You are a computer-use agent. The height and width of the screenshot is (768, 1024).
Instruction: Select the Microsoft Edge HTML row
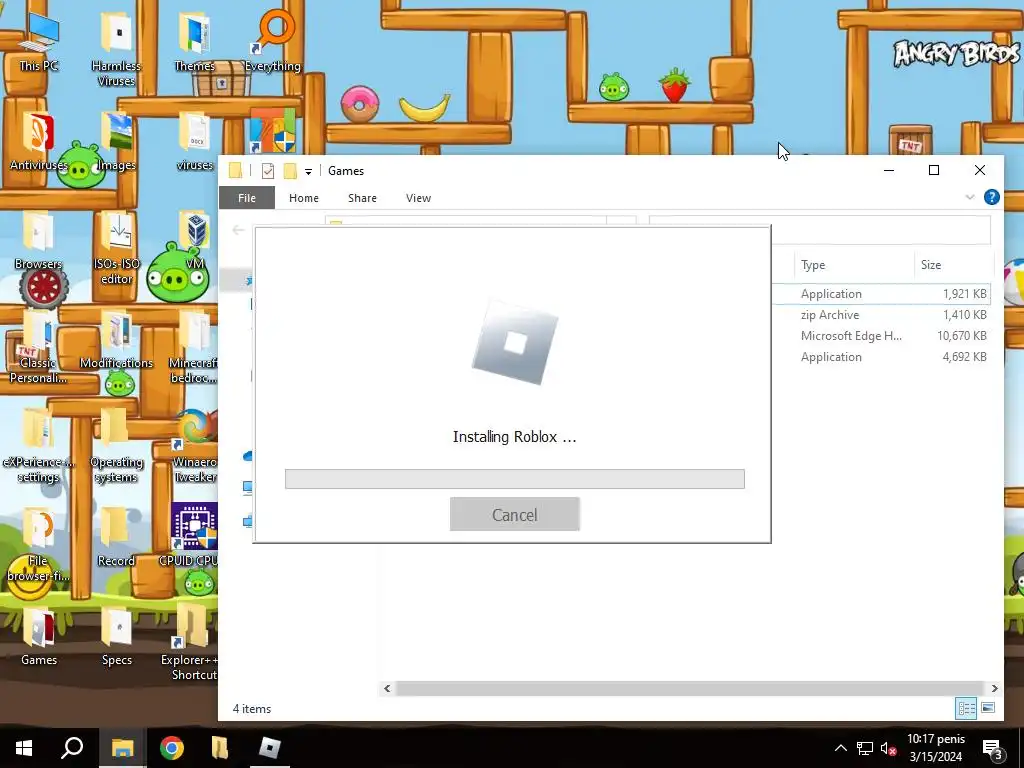882,336
